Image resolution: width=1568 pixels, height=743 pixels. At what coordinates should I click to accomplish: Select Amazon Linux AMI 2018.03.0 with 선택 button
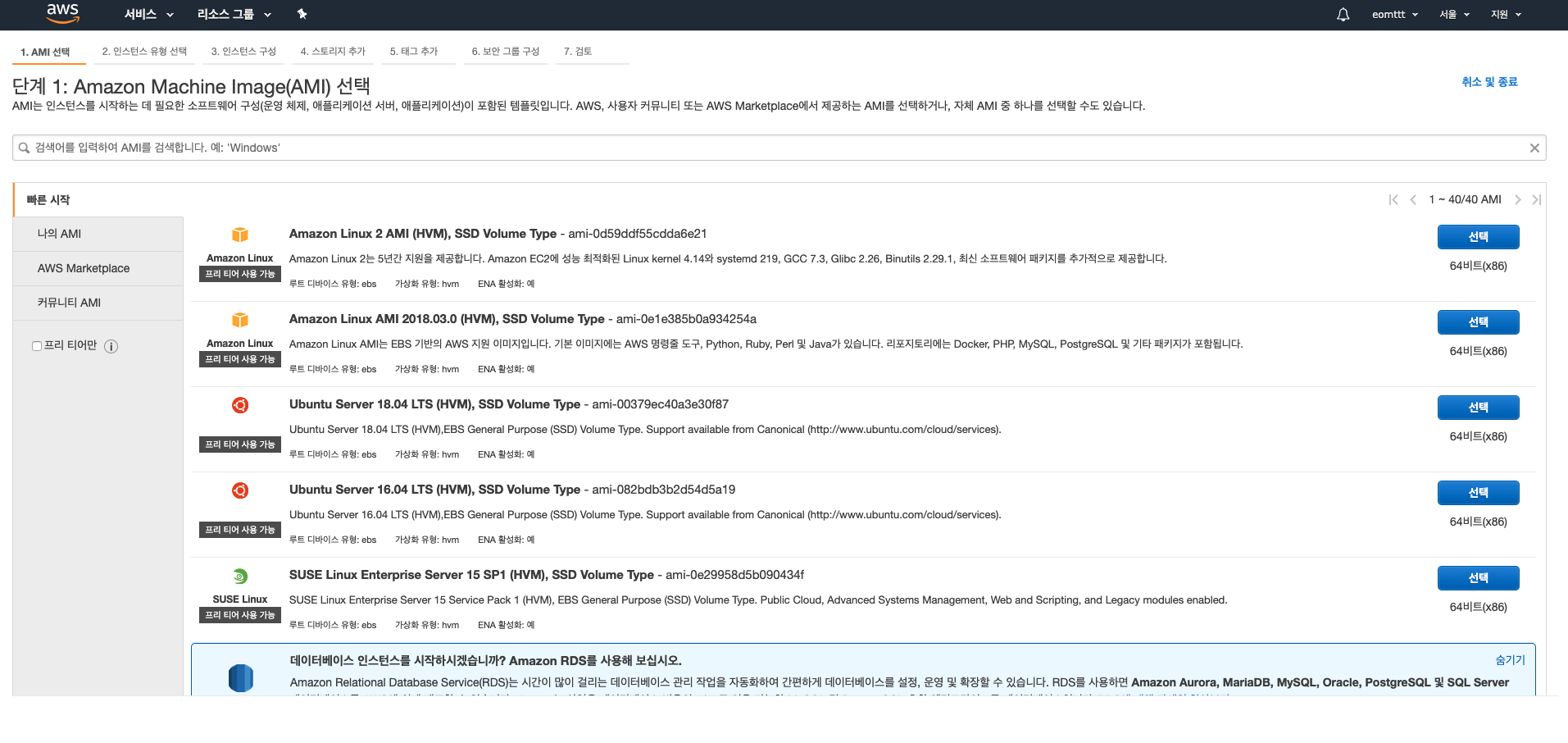(x=1478, y=322)
